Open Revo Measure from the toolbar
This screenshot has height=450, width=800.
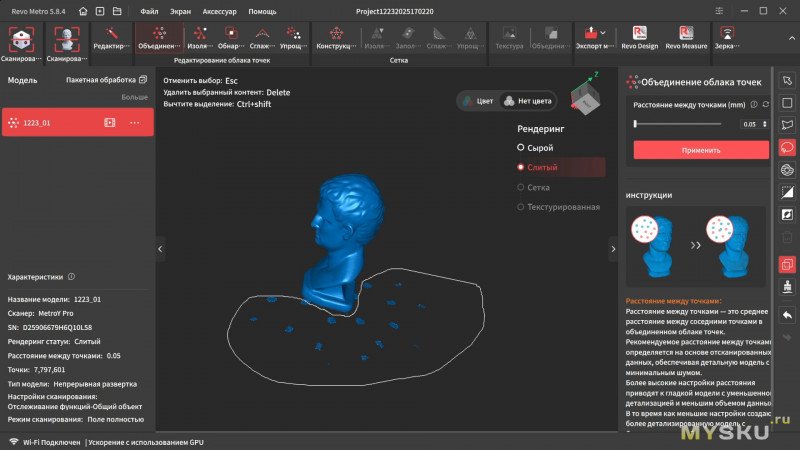(686, 39)
